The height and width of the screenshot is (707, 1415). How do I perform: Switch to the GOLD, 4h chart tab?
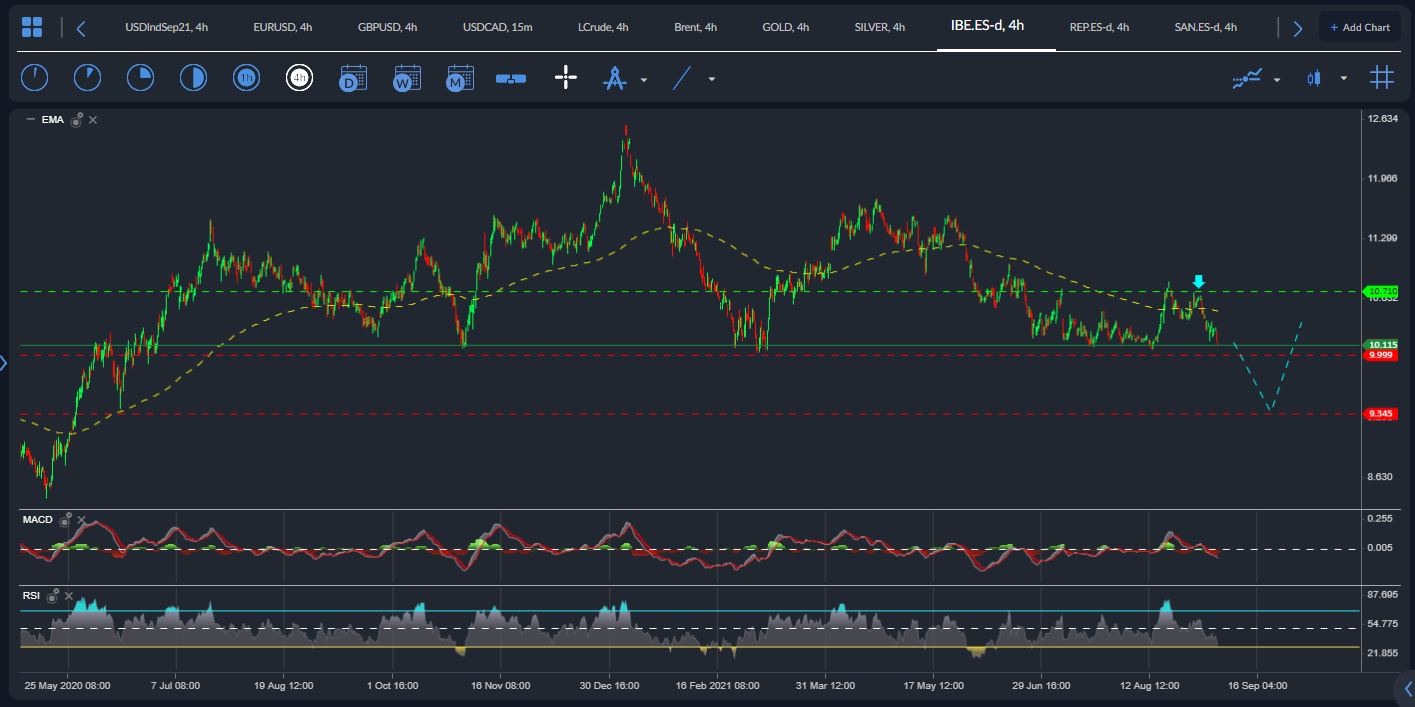[x=785, y=27]
